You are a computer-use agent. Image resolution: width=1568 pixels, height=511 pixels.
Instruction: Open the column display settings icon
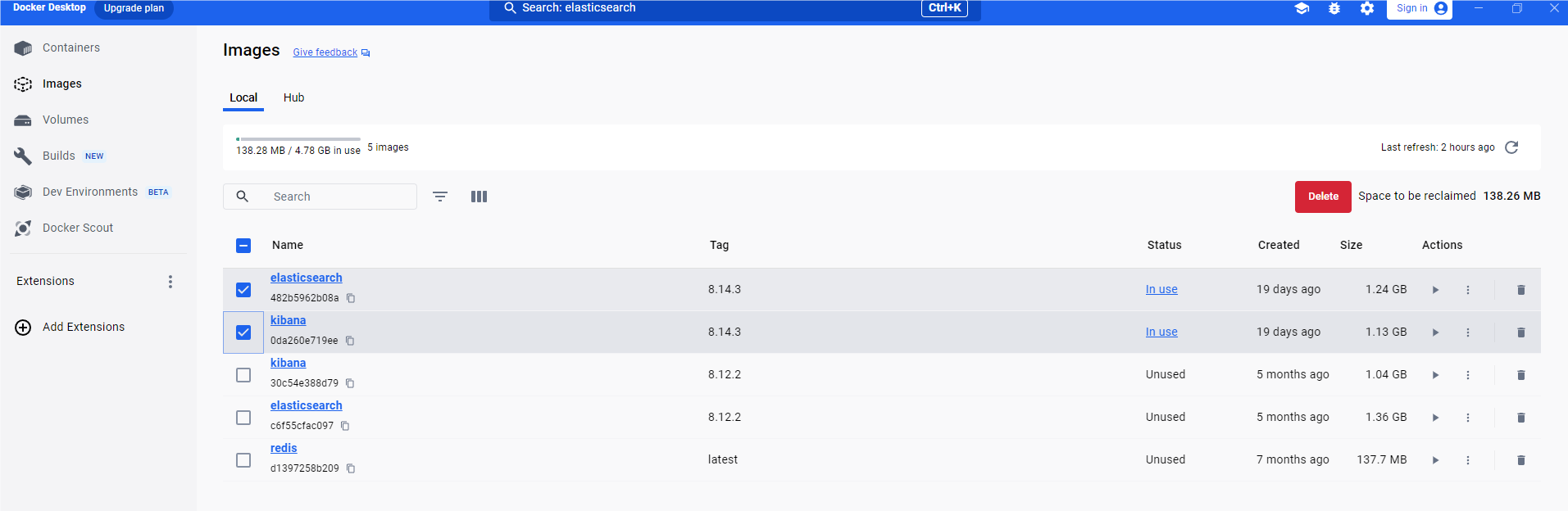click(479, 197)
